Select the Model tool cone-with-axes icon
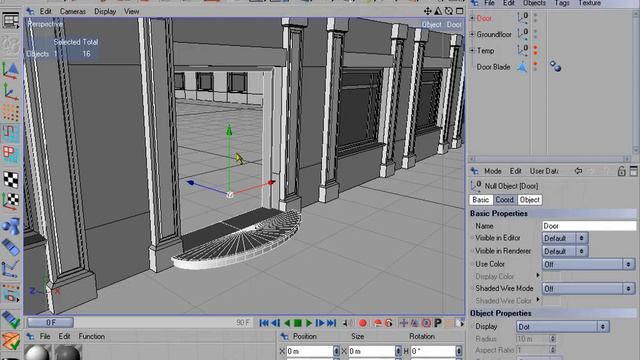 point(11,70)
